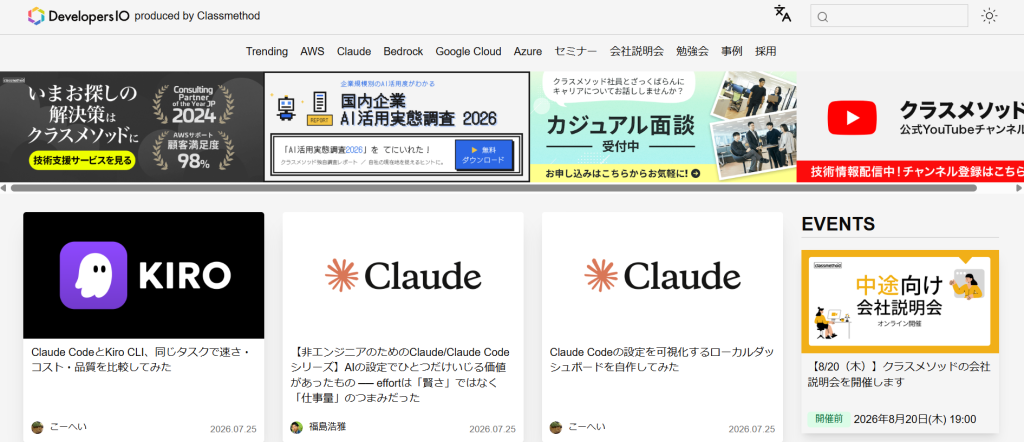Open the 中途向け会社説明会 event image
Viewport: 1024px width, 442px height.
[x=900, y=302]
